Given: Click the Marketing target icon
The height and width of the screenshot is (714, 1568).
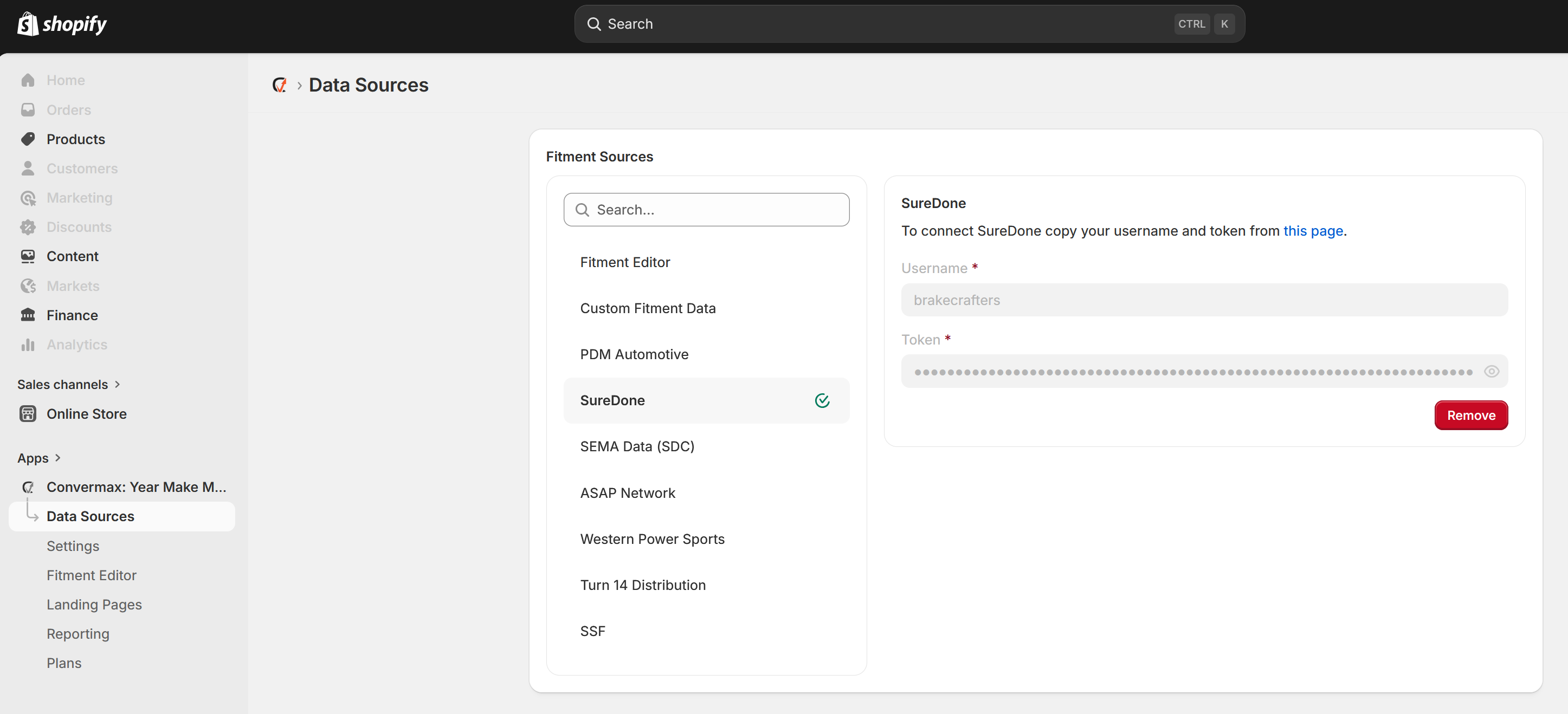Looking at the screenshot, I should tap(28, 198).
